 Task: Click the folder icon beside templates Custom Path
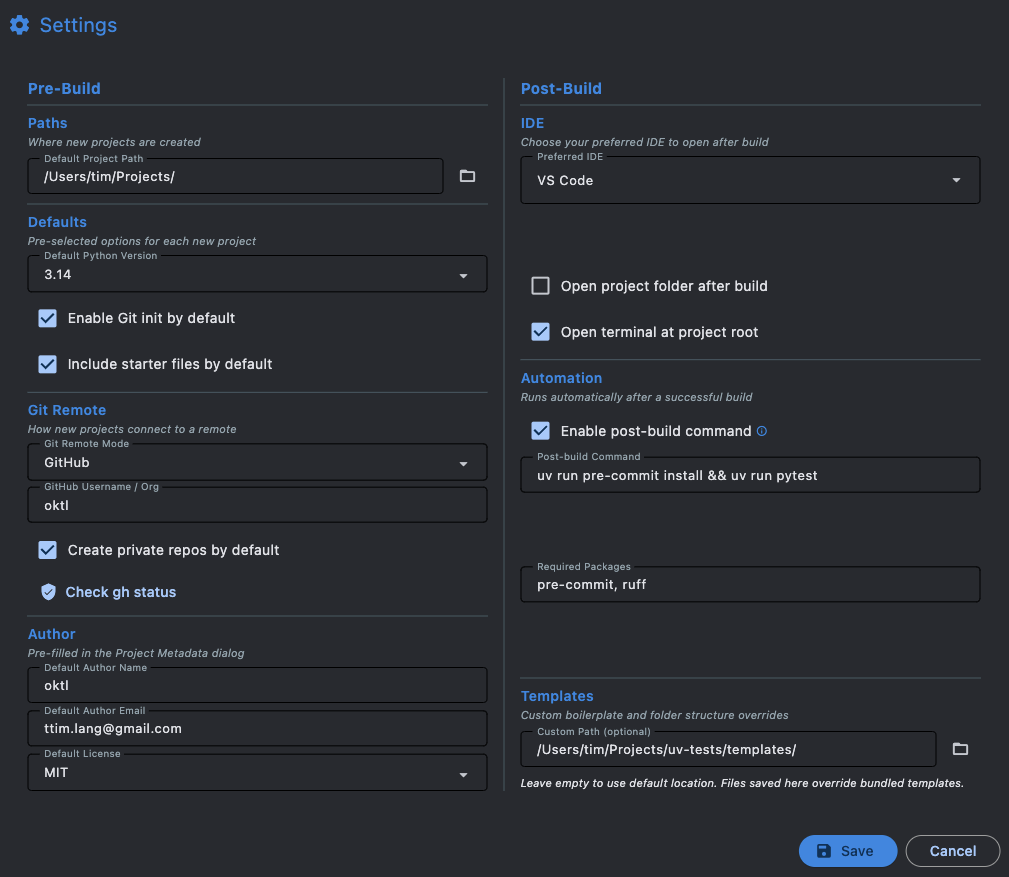coord(960,749)
